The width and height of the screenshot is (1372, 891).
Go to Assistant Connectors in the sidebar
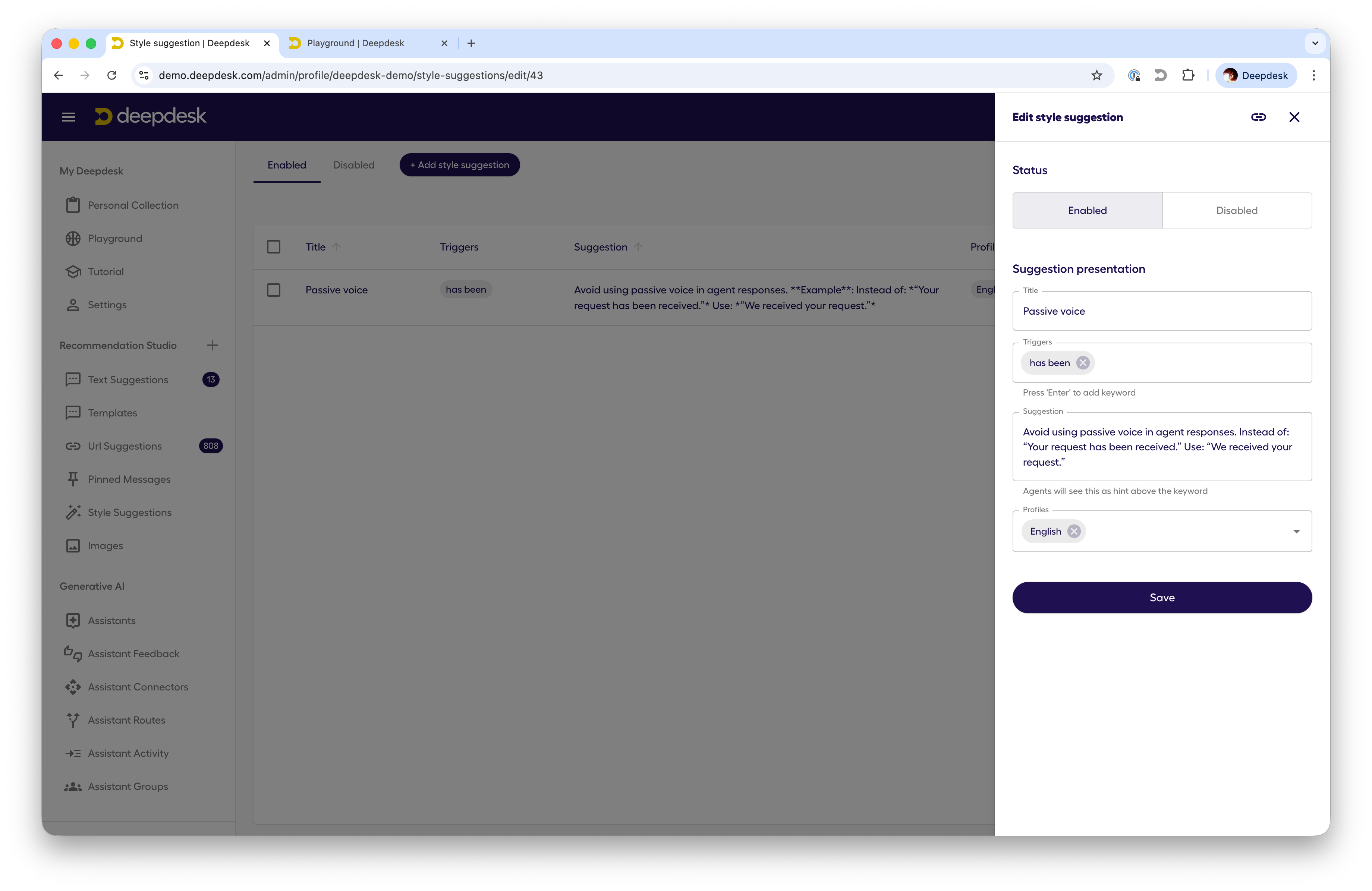tap(138, 686)
